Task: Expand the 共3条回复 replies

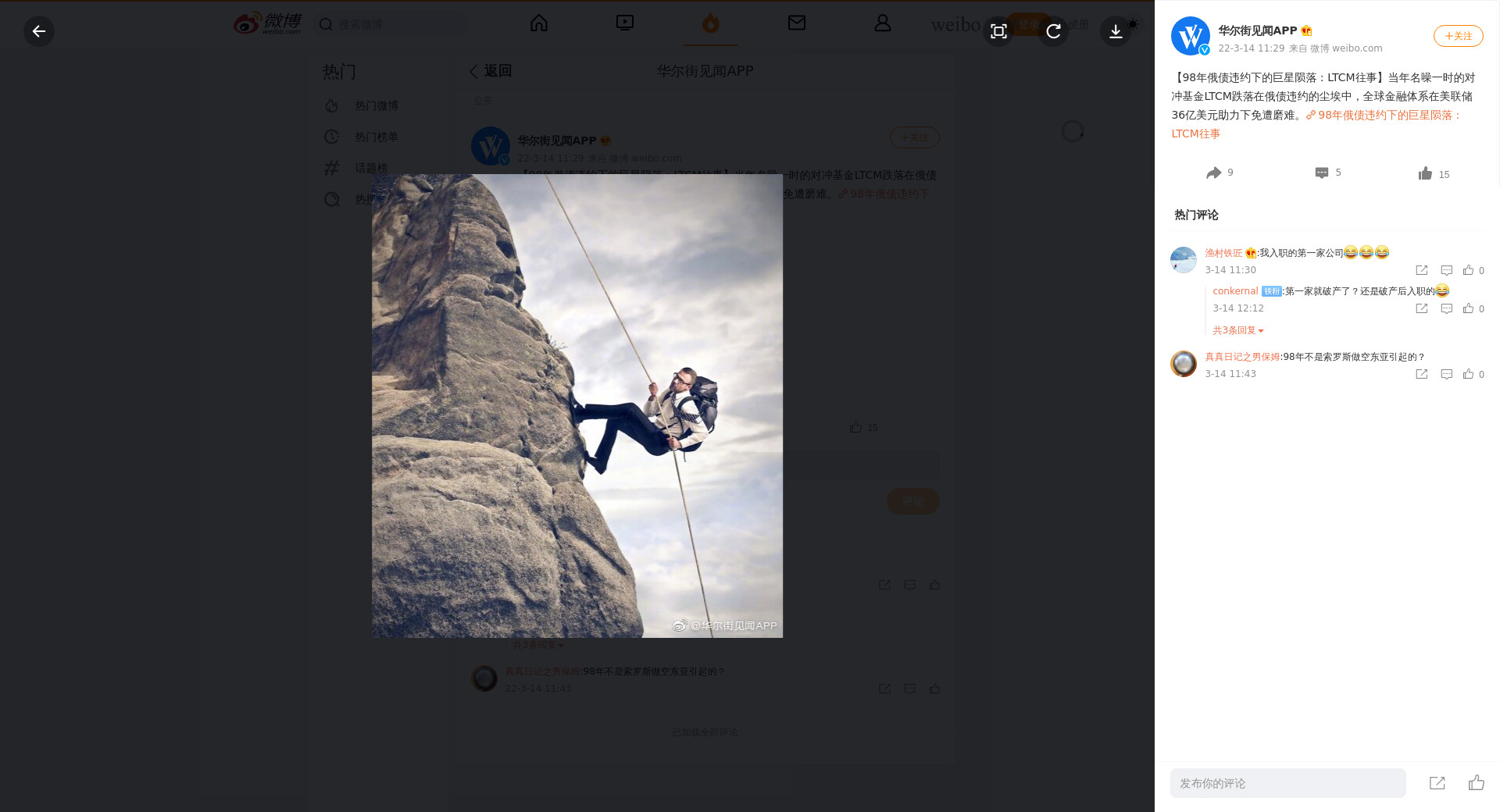Action: click(1237, 330)
